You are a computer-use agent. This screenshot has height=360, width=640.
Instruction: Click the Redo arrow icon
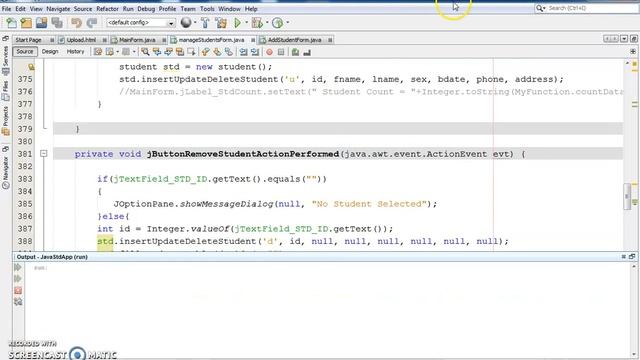92,23
